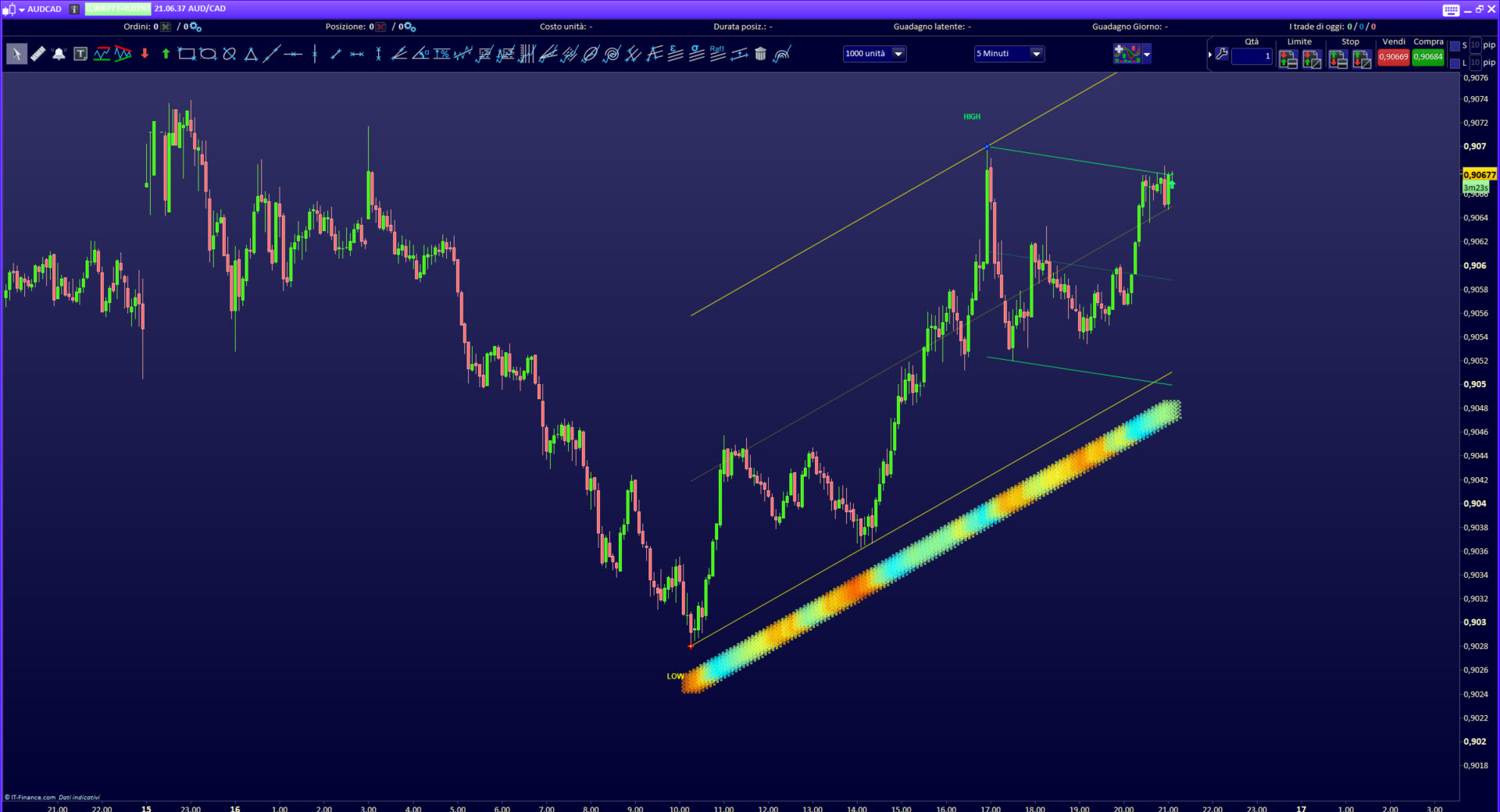
Task: Select the ruler measurement tool
Action: pyautogui.click(x=37, y=54)
